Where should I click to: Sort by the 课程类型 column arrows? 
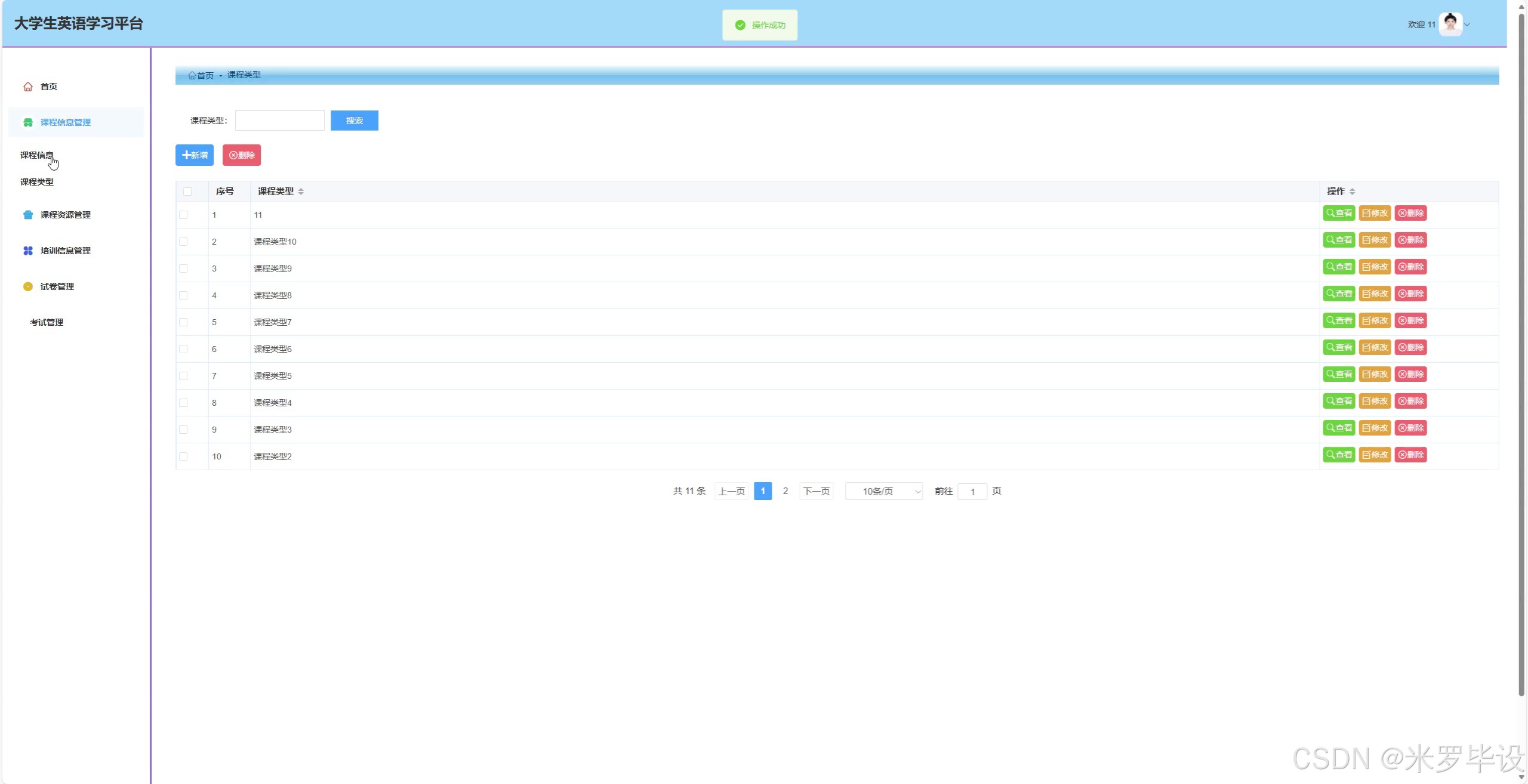point(301,192)
